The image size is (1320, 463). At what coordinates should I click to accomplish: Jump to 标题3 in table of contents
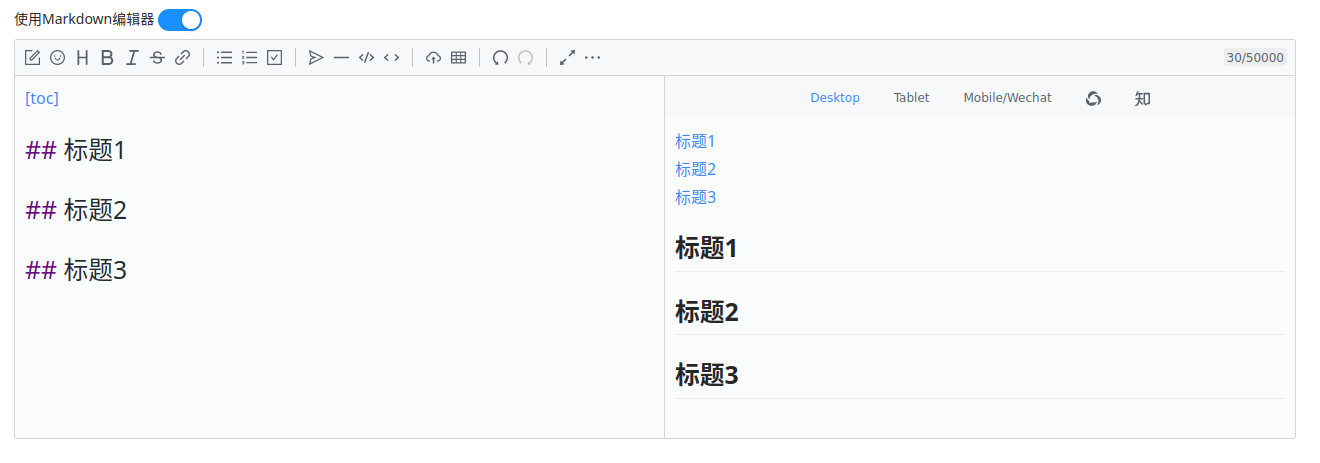click(695, 198)
